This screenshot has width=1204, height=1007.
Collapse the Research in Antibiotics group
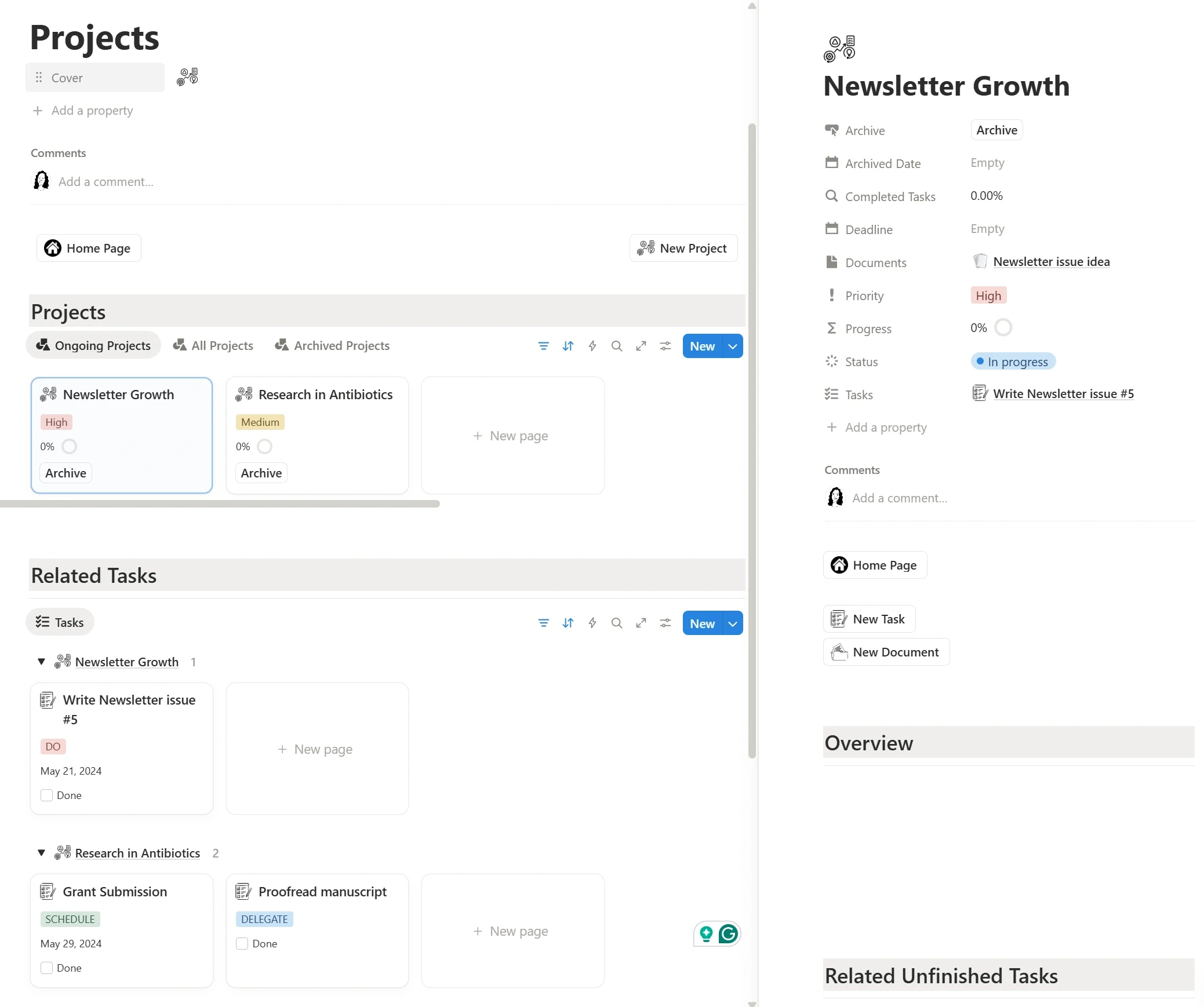(41, 852)
